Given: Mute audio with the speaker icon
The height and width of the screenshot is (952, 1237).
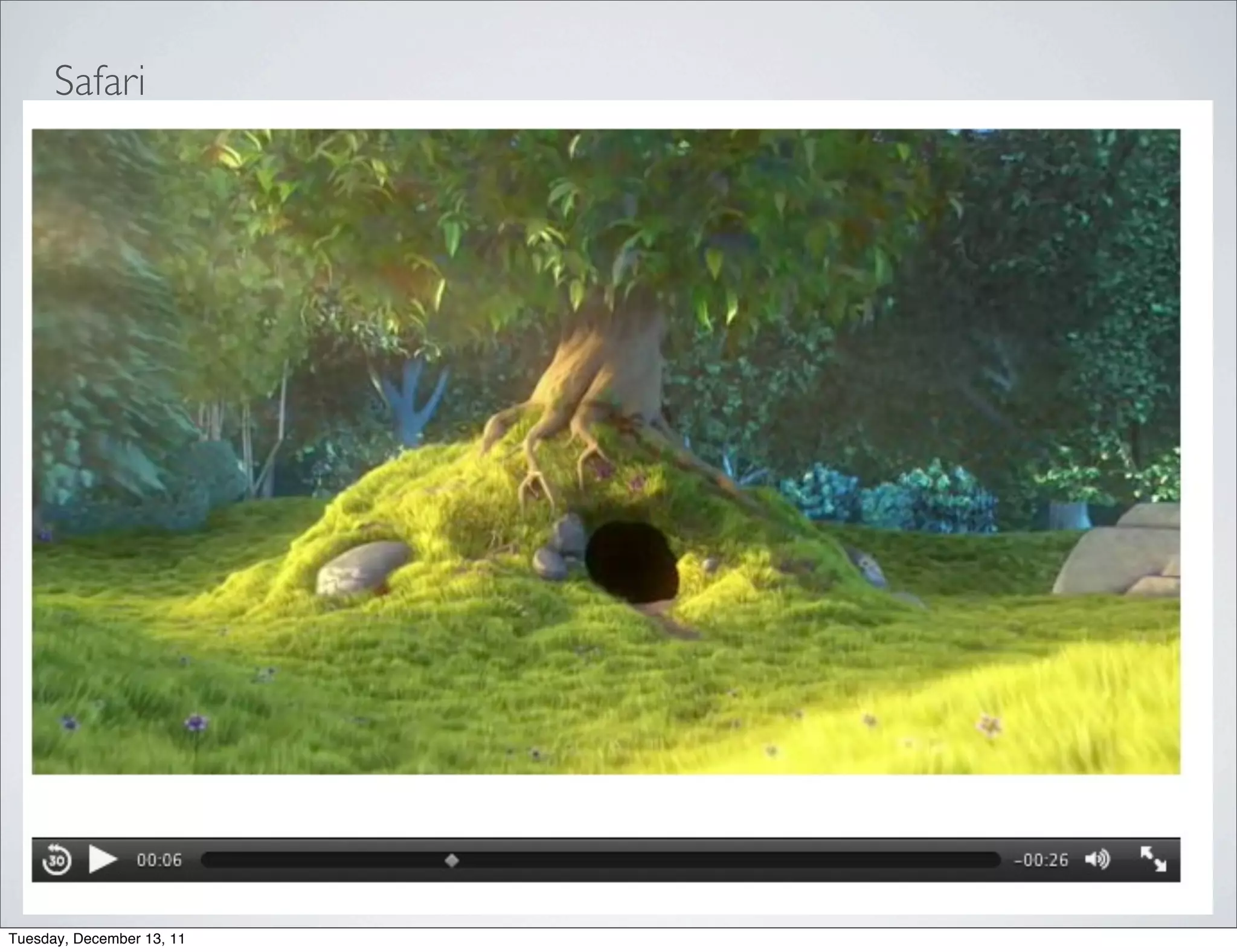Looking at the screenshot, I should [x=1097, y=859].
